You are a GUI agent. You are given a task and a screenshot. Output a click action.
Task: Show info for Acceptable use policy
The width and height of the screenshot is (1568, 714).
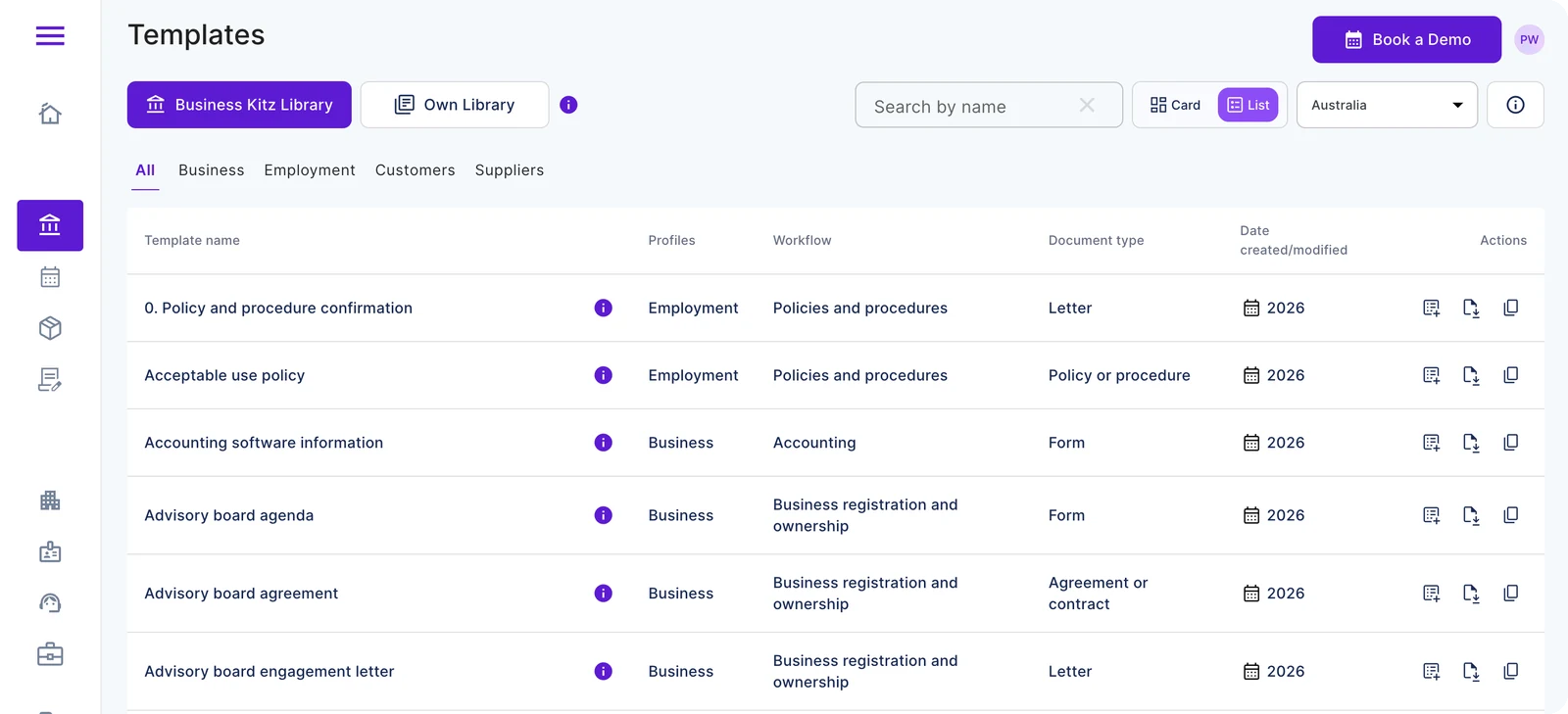pyautogui.click(x=604, y=375)
